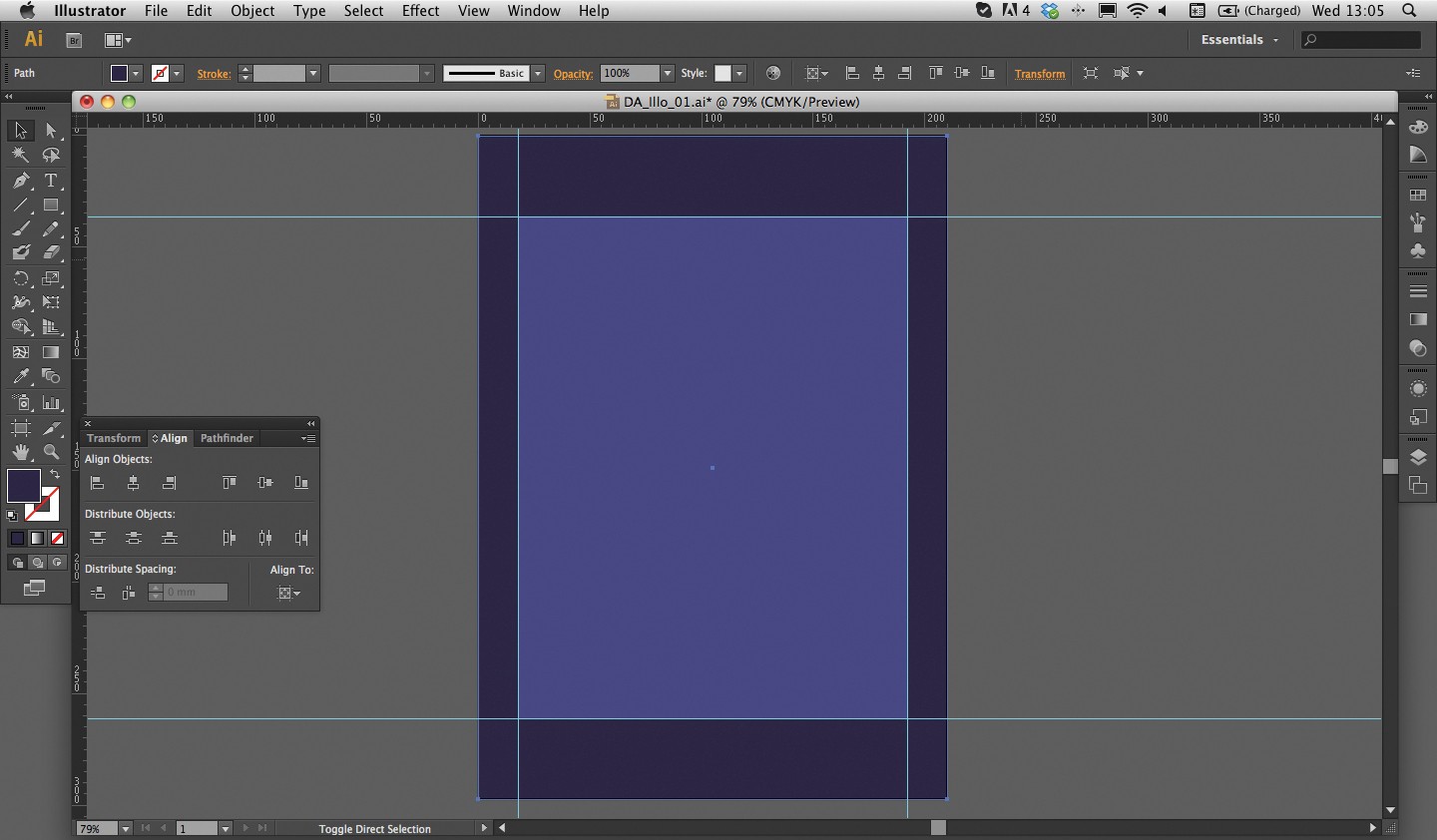Screen dimensions: 1437x840
Task: Click Vertical Distribute Center in Align panel
Action: coord(134,538)
